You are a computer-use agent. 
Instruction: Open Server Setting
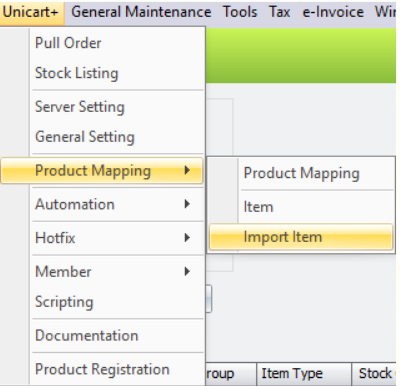tap(102, 107)
